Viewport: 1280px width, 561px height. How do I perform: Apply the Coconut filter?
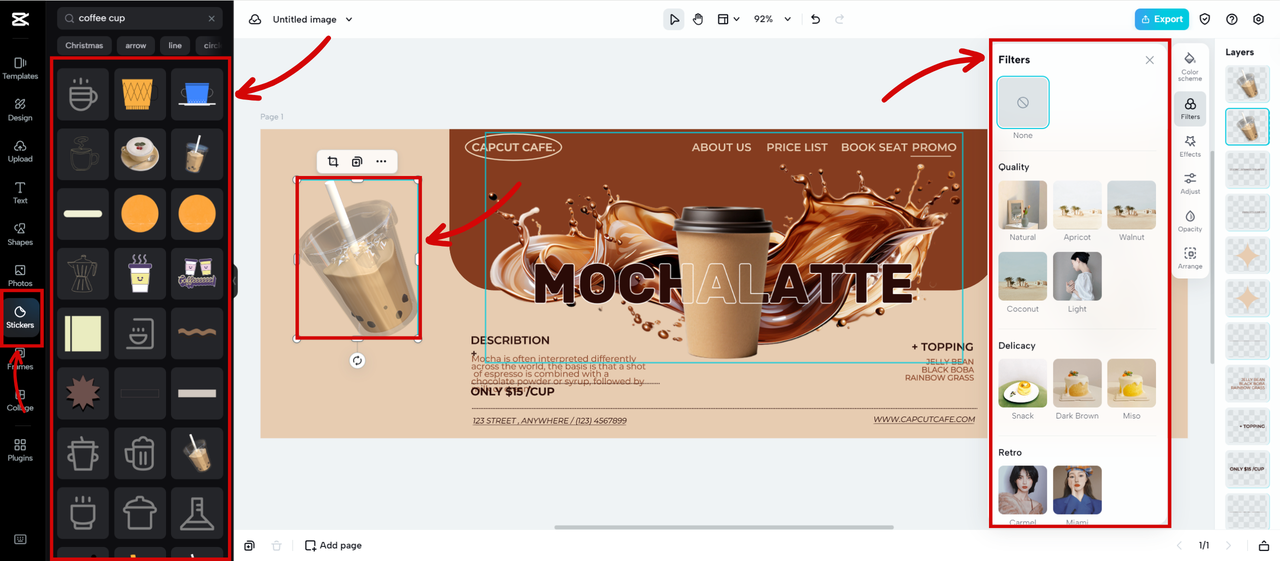pyautogui.click(x=1022, y=276)
